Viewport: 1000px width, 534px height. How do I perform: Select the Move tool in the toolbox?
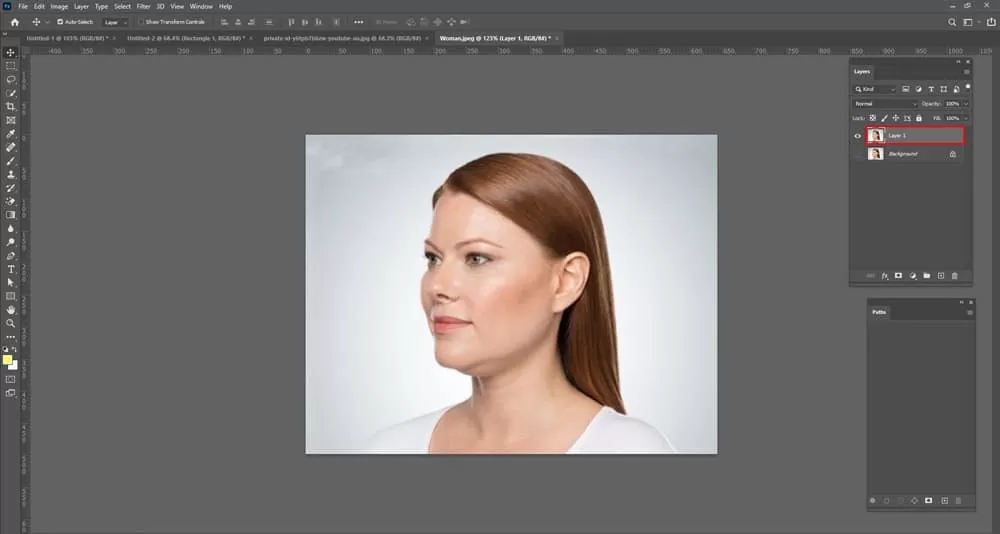pyautogui.click(x=11, y=52)
